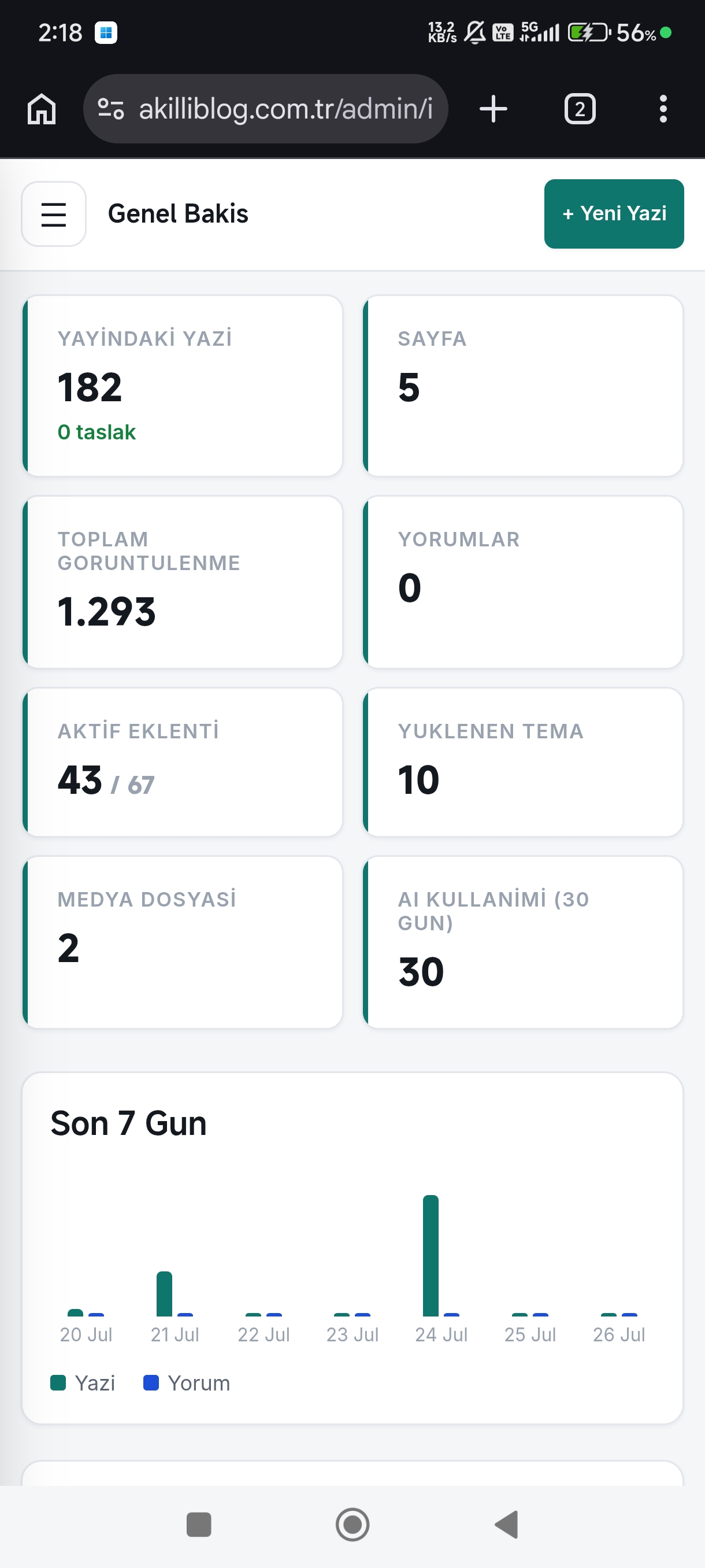Tap the site settings icon in address bar
Image resolution: width=705 pixels, height=1568 pixels.
[112, 109]
